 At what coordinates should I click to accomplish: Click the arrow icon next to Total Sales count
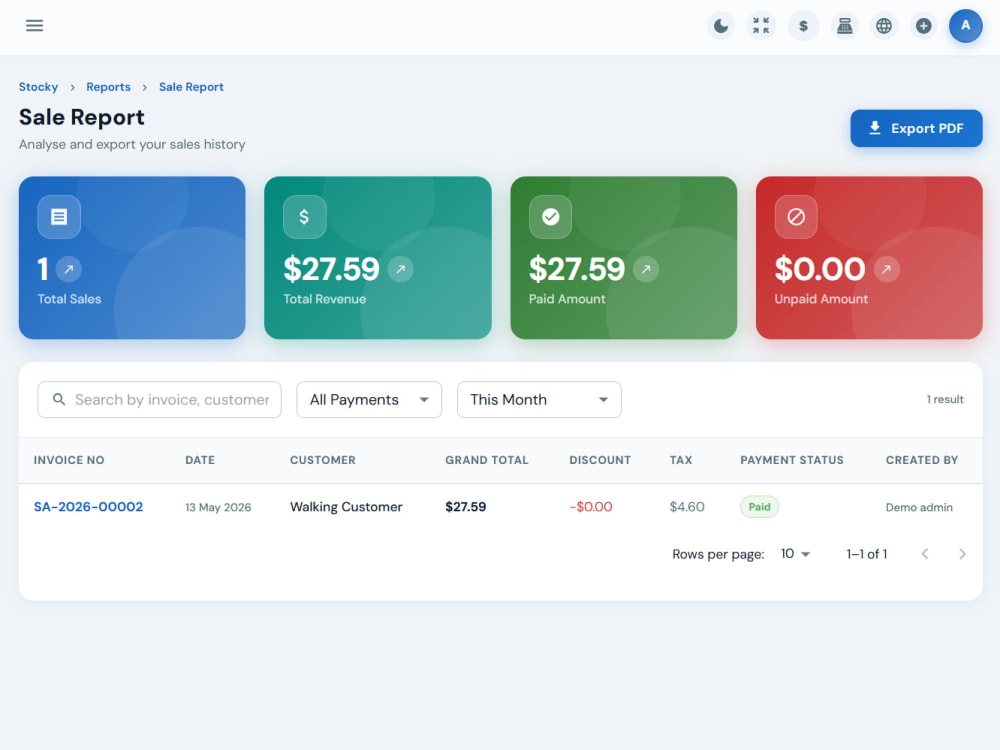[69, 269]
